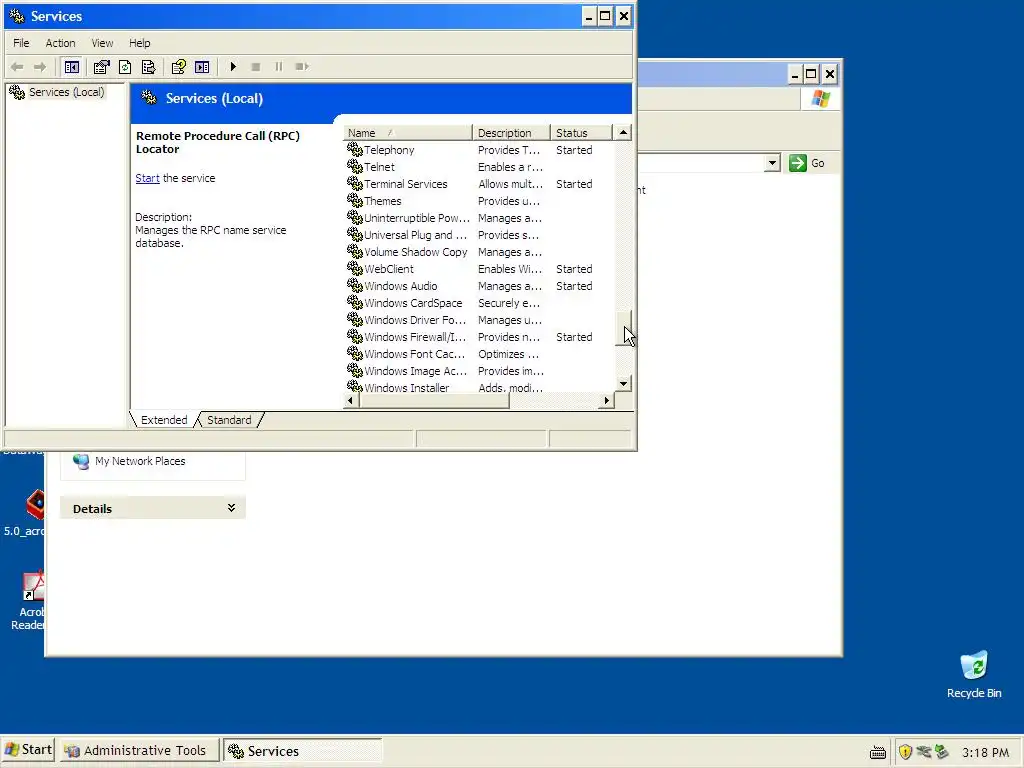The height and width of the screenshot is (768, 1024).
Task: Collapse the Details panel chevron
Action: pos(231,508)
